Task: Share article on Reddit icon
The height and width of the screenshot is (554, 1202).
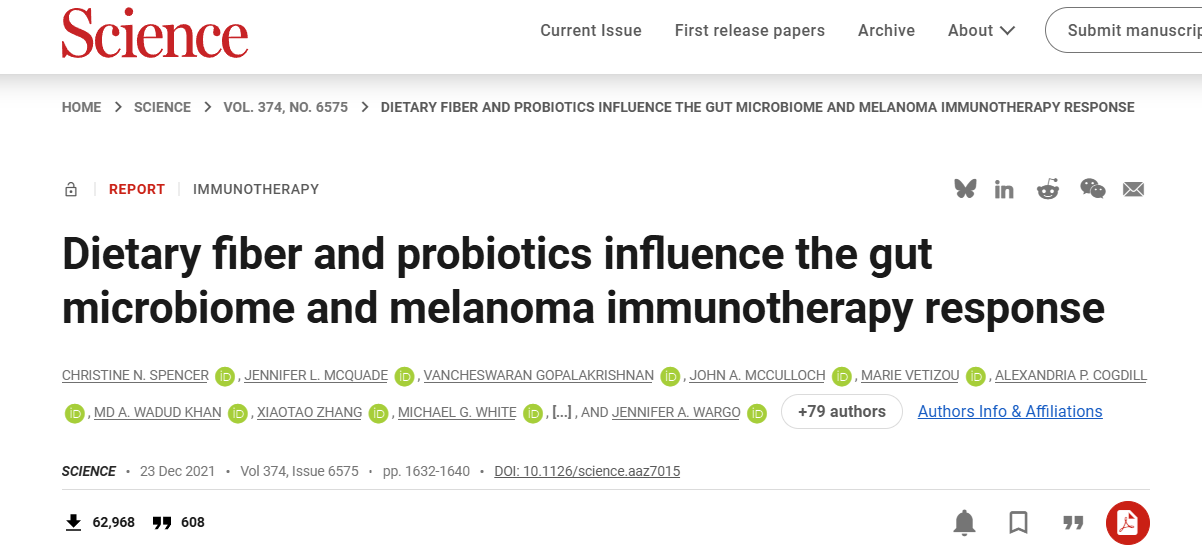Action: point(1047,188)
